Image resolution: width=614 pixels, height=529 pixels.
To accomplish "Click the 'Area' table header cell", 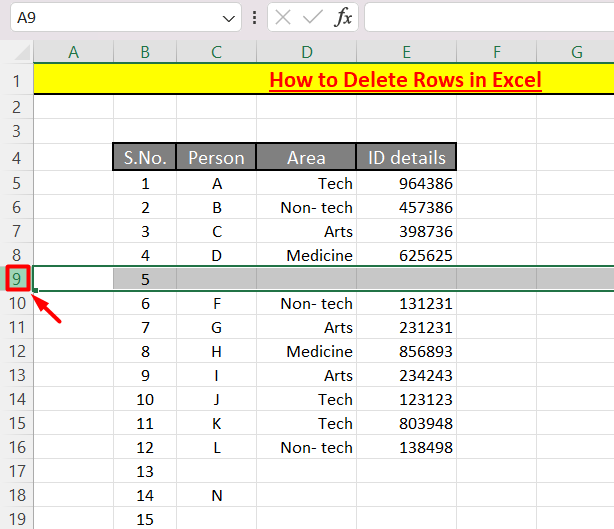I will point(307,157).
